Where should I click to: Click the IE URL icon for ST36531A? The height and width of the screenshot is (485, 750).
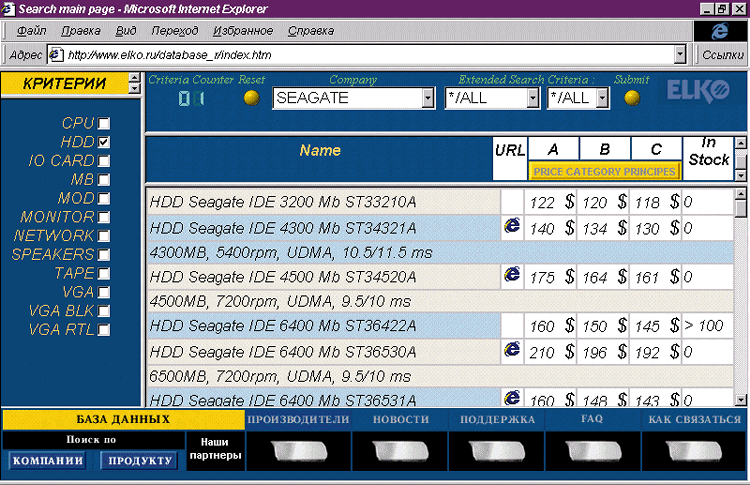tap(512, 398)
